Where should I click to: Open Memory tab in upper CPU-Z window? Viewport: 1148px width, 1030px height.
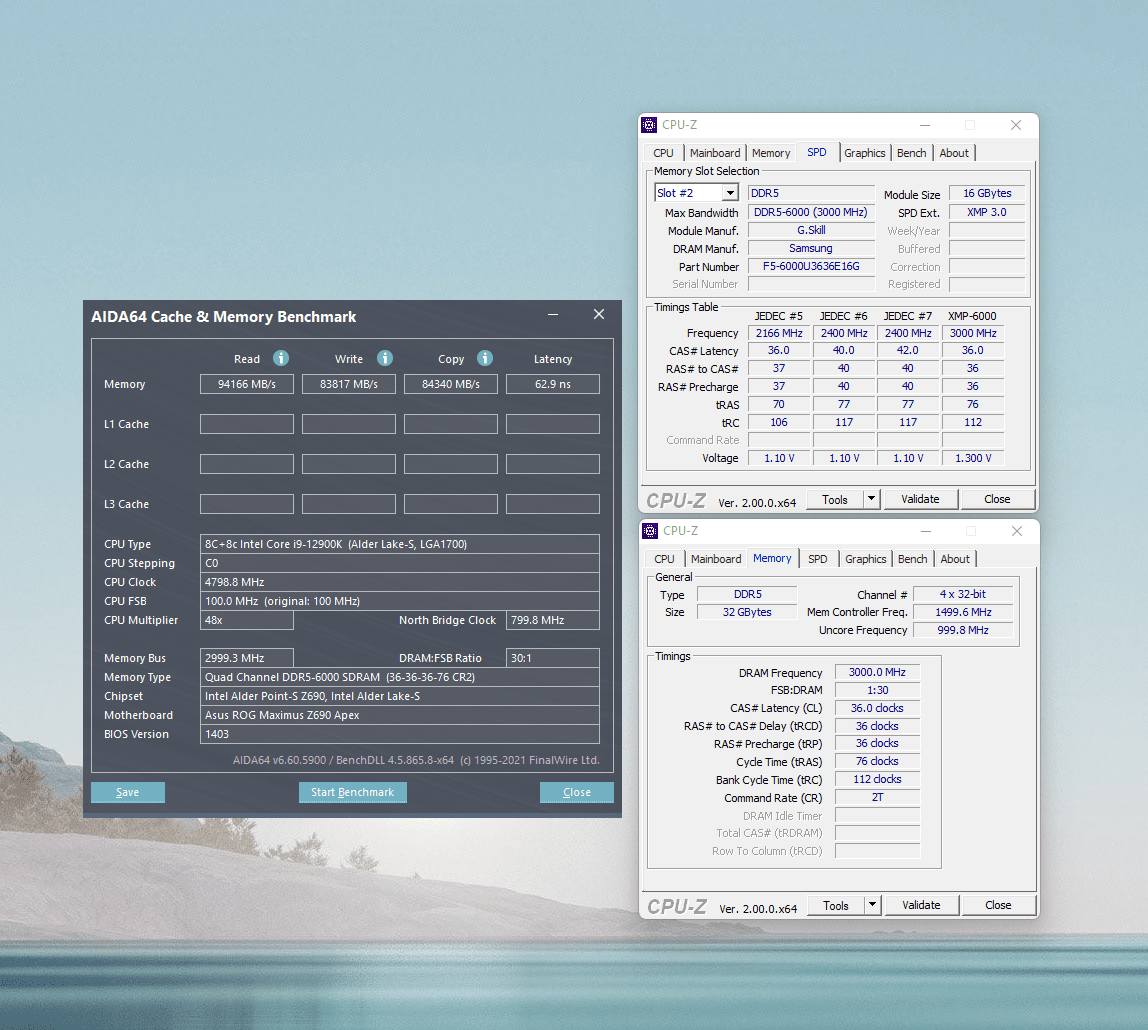771,153
